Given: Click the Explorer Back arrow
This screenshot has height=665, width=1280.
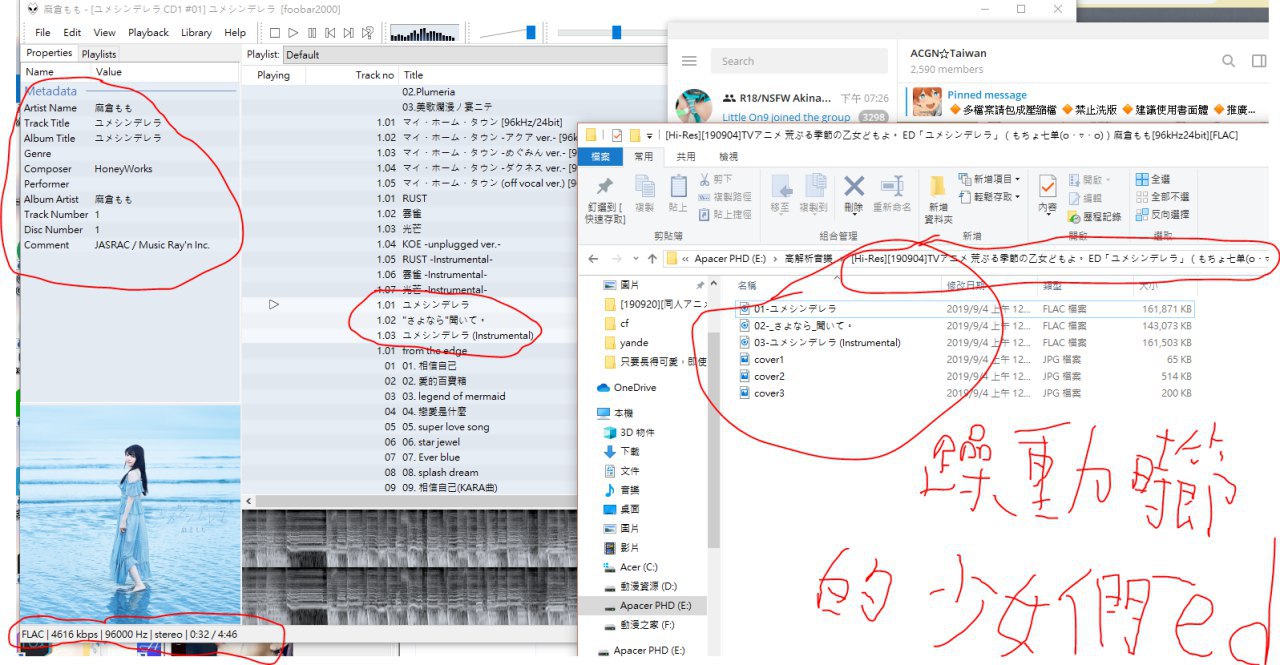Looking at the screenshot, I should click(594, 258).
